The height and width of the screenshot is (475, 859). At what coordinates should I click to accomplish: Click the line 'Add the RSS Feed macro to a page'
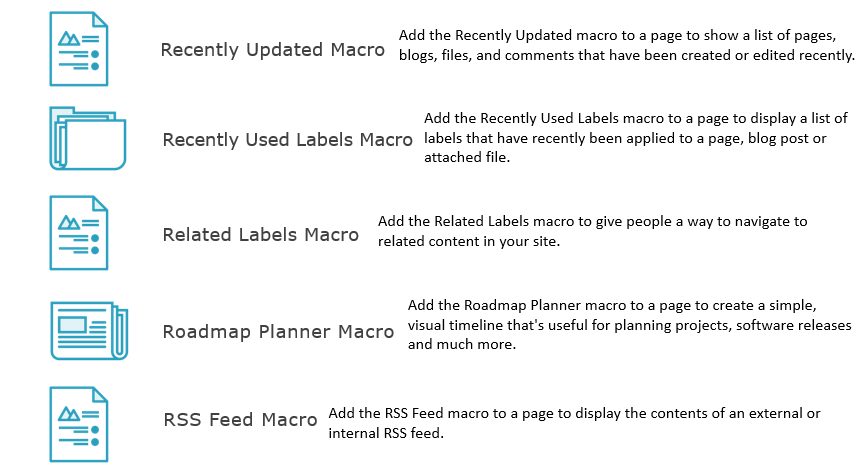tap(574, 413)
